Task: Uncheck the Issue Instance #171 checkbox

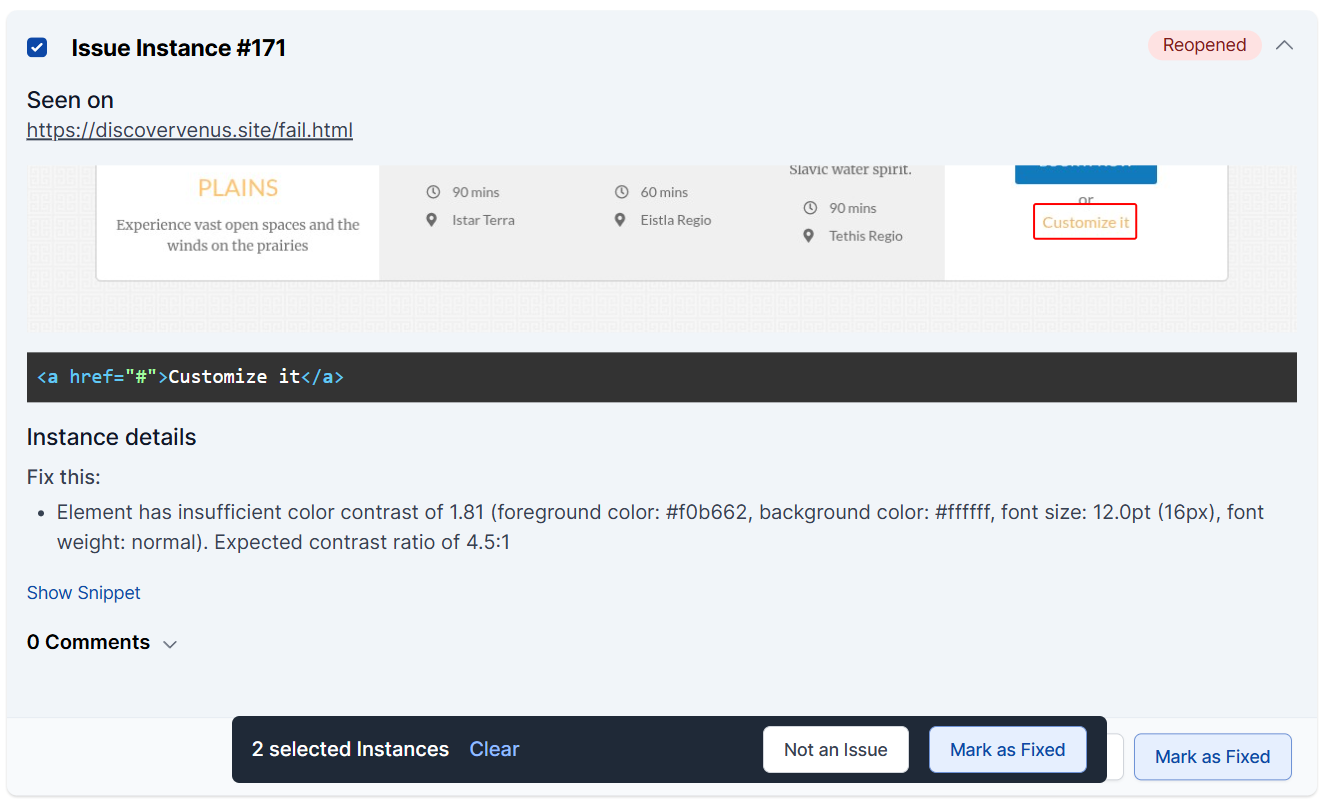Action: point(37,47)
